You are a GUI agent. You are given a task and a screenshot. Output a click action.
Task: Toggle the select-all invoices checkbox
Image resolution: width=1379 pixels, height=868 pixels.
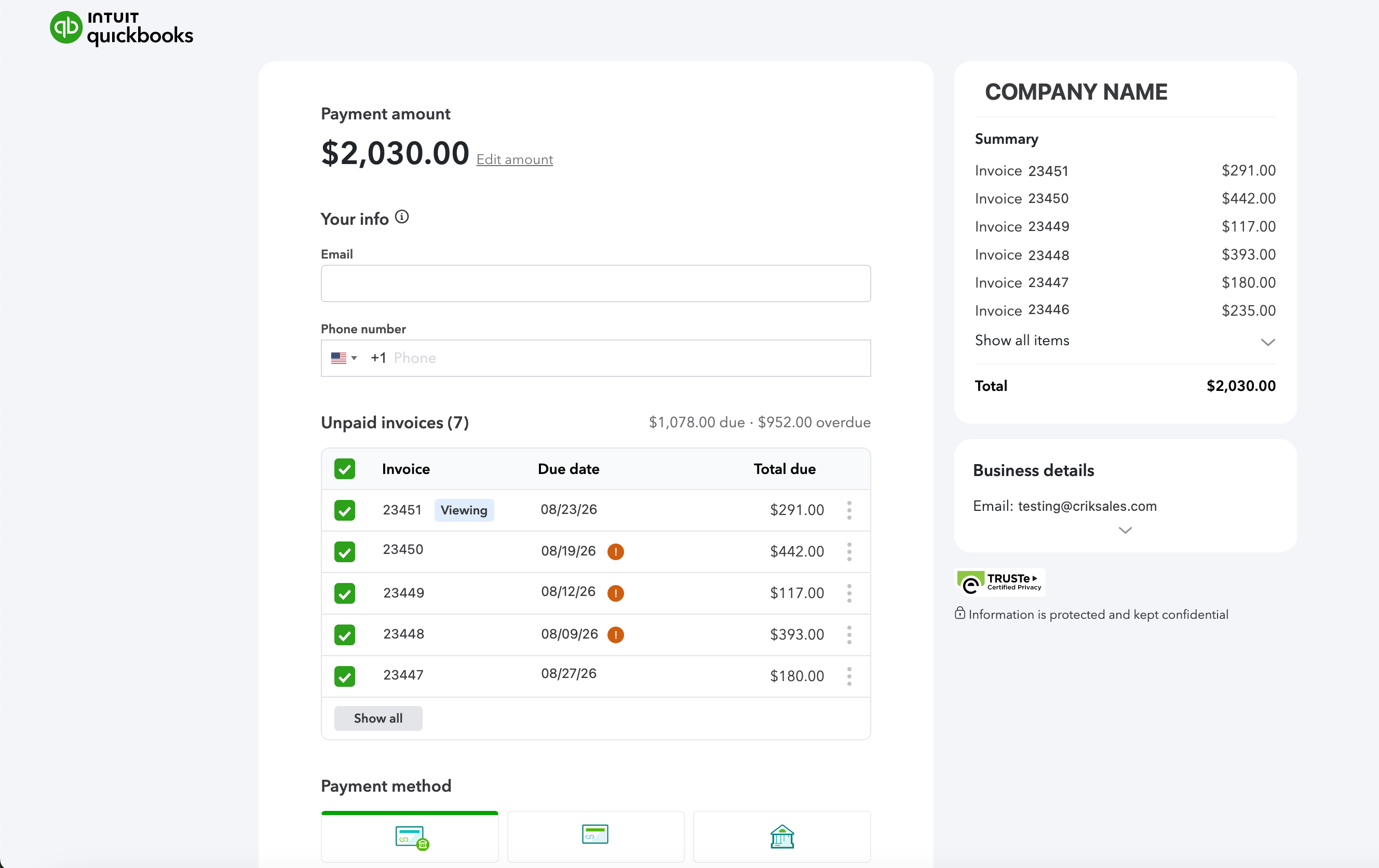pyautogui.click(x=345, y=469)
